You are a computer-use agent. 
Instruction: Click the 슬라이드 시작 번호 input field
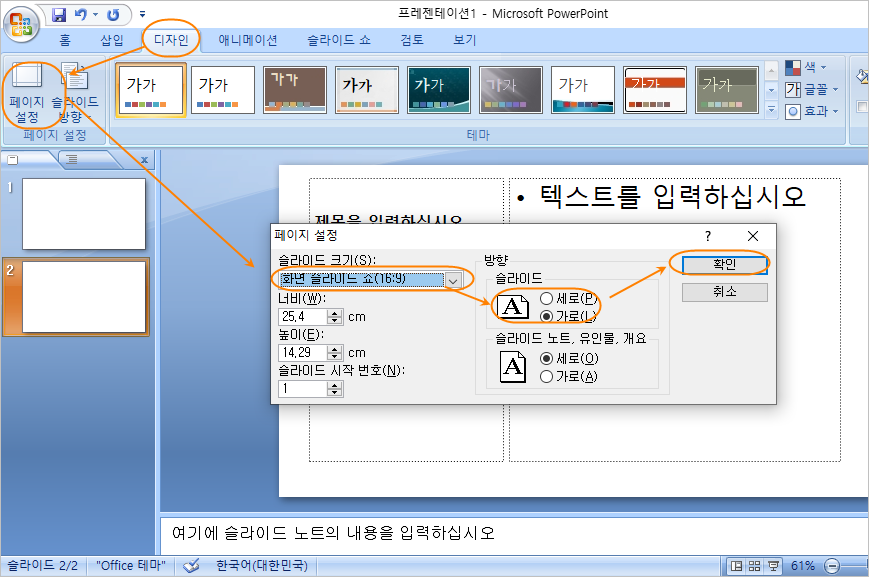302,389
